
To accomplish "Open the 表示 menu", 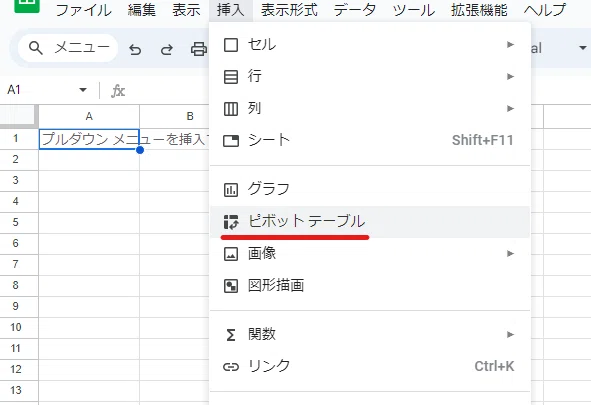I will [x=186, y=10].
